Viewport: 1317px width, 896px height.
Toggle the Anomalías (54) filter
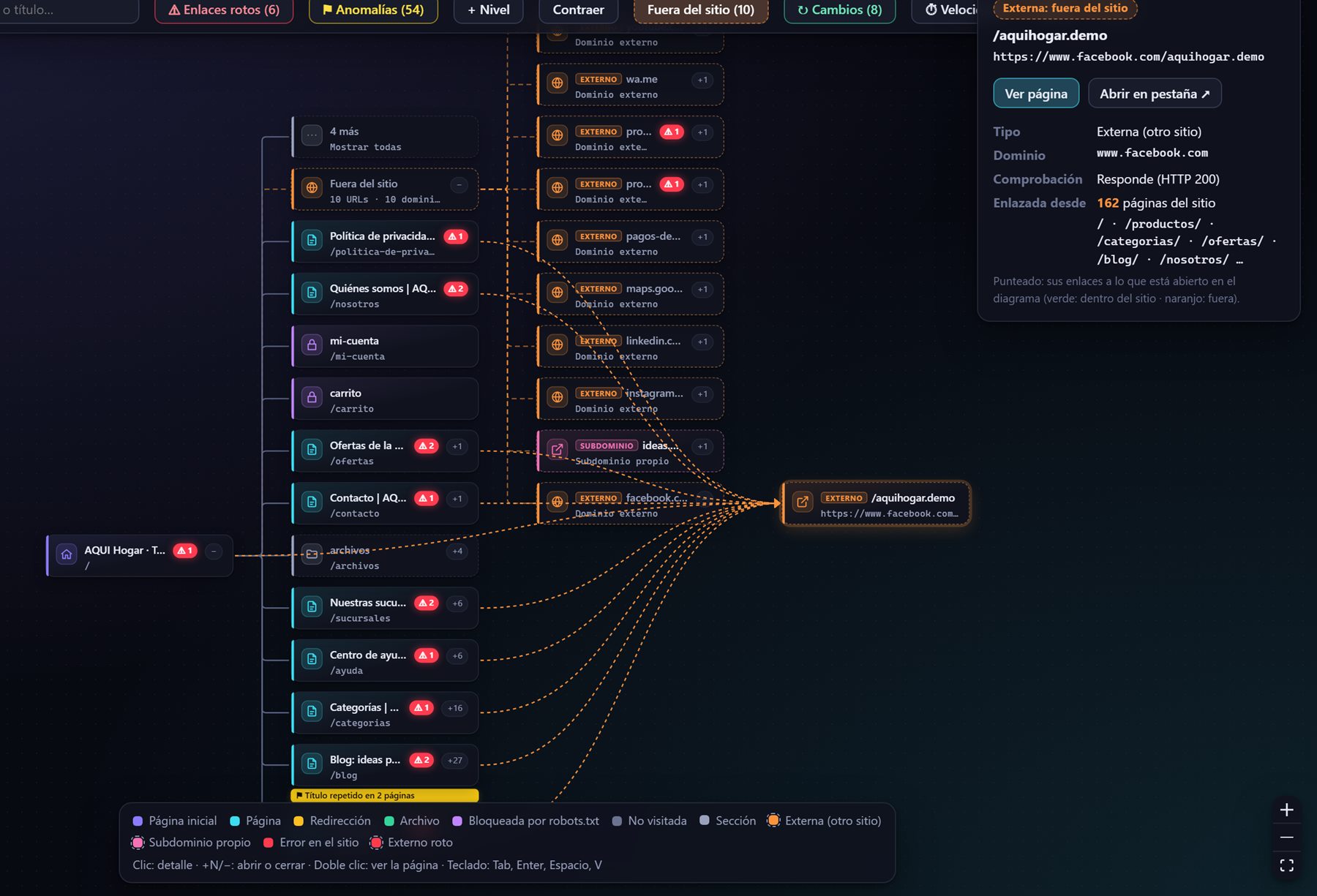(373, 10)
